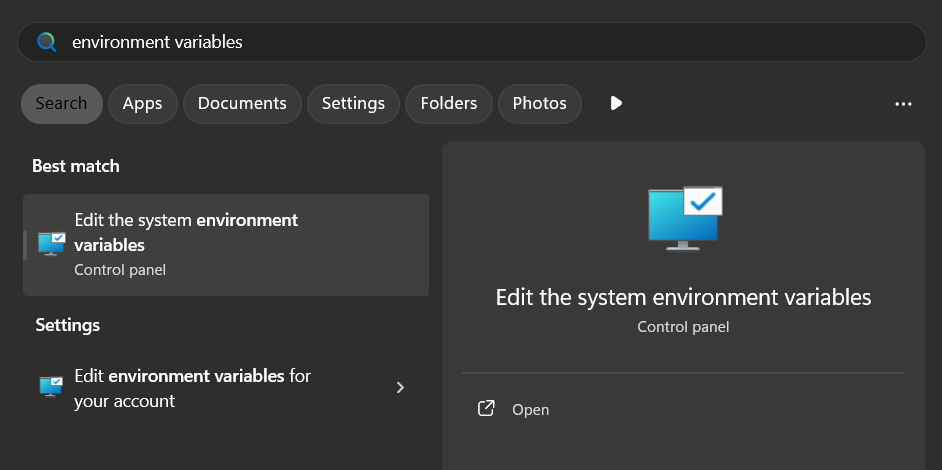Open 'Edit the system environment variables' best match
The height and width of the screenshot is (470, 942).
pos(225,244)
